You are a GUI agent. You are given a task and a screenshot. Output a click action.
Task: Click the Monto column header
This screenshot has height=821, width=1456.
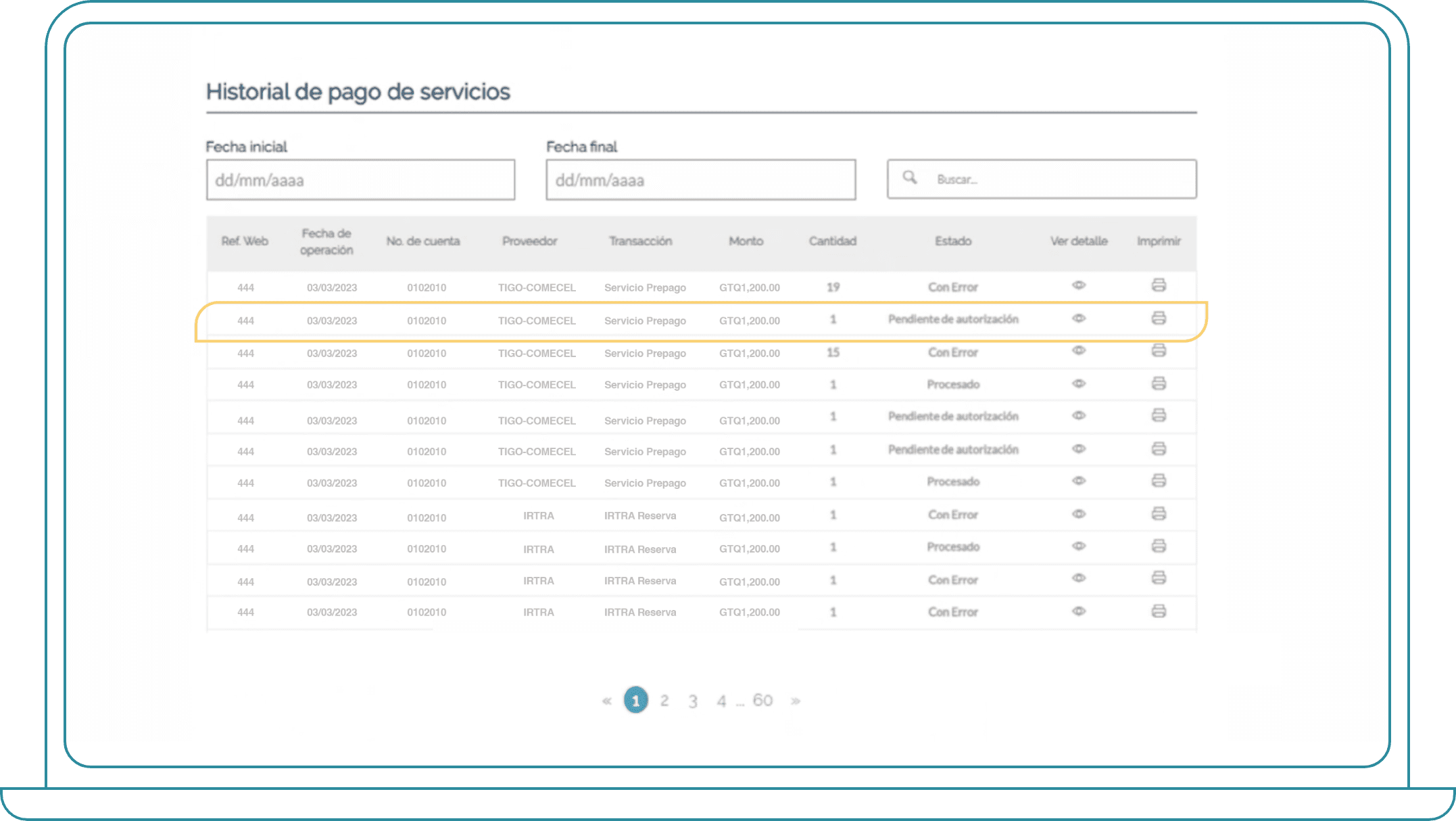746,241
